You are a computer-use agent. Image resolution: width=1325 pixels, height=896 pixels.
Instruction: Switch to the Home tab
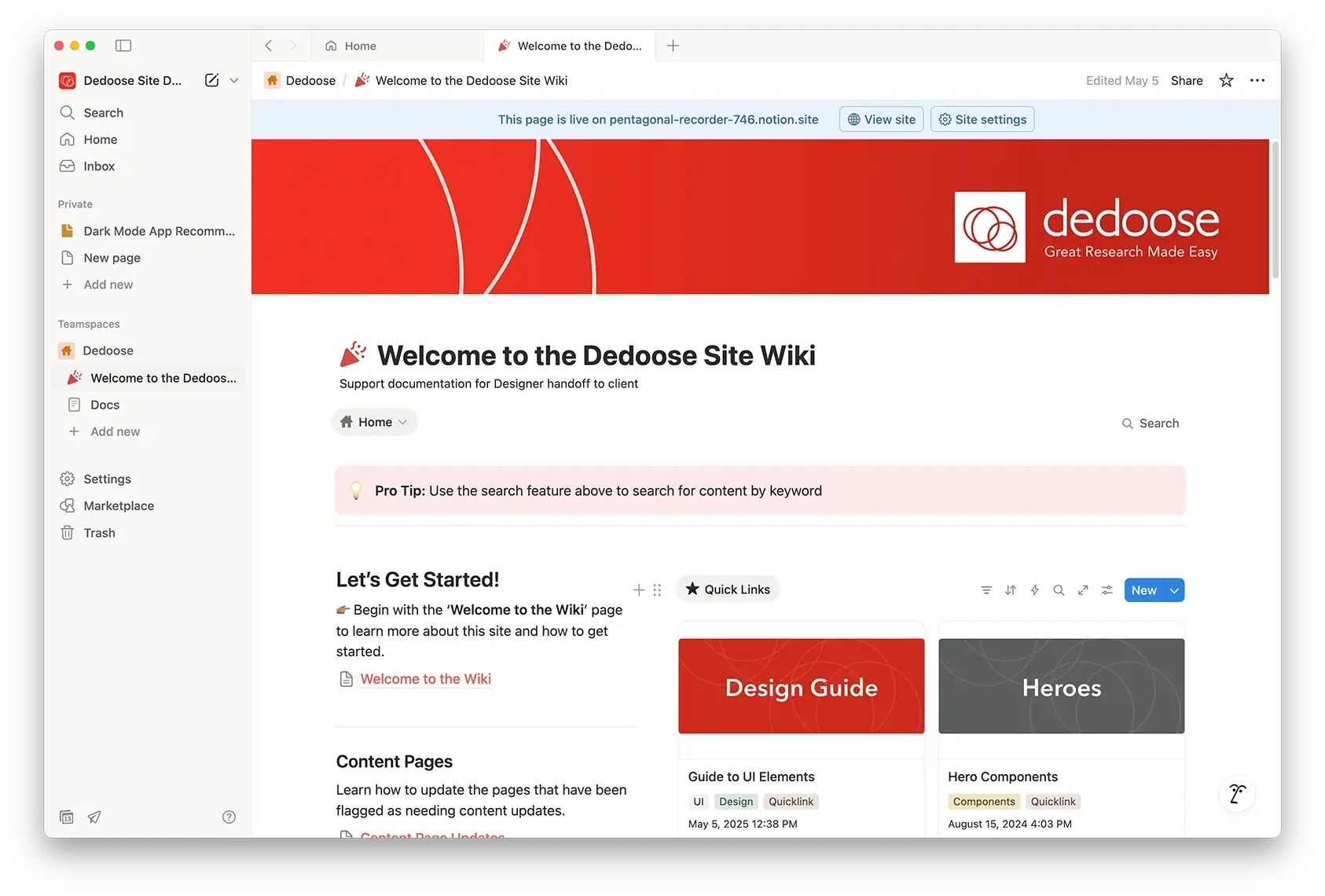point(398,46)
